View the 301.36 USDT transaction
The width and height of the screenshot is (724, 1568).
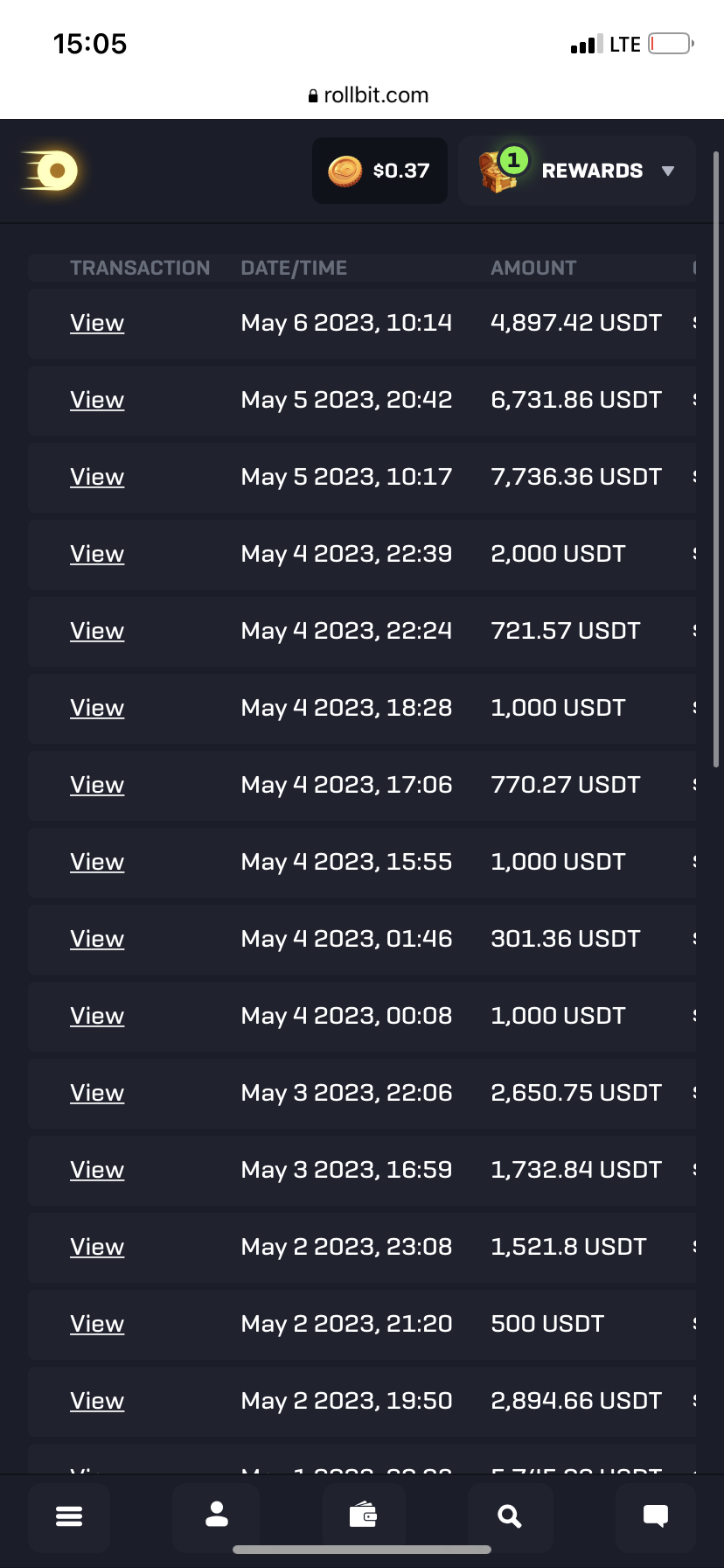point(97,939)
